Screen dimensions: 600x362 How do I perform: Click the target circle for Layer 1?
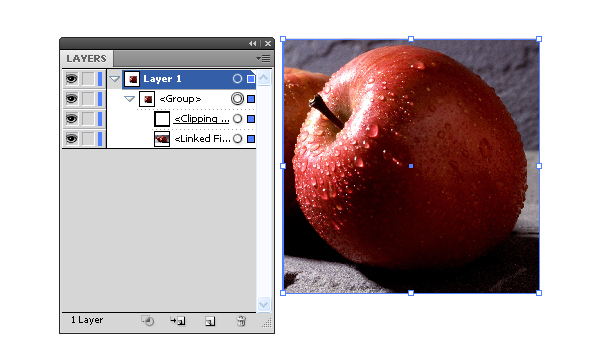click(237, 79)
